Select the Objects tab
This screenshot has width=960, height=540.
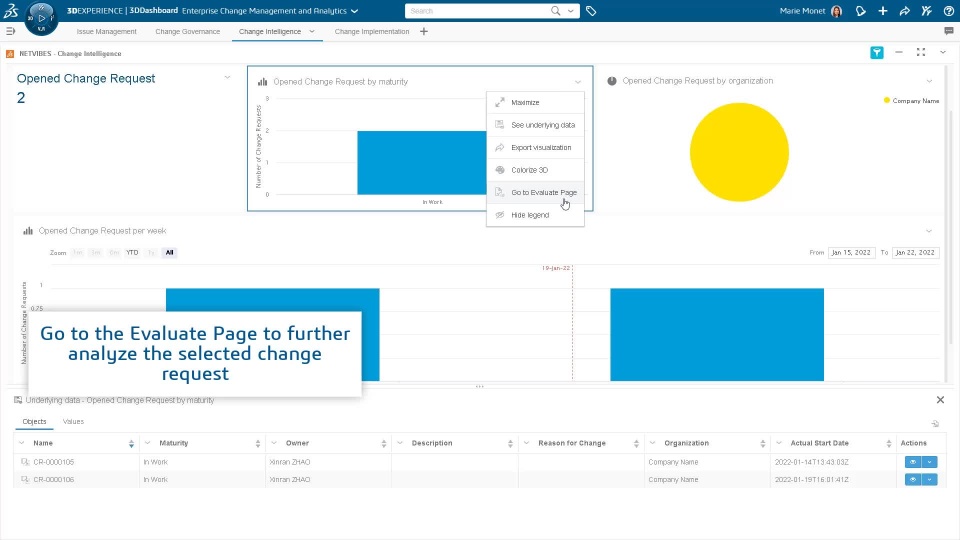[x=34, y=421]
